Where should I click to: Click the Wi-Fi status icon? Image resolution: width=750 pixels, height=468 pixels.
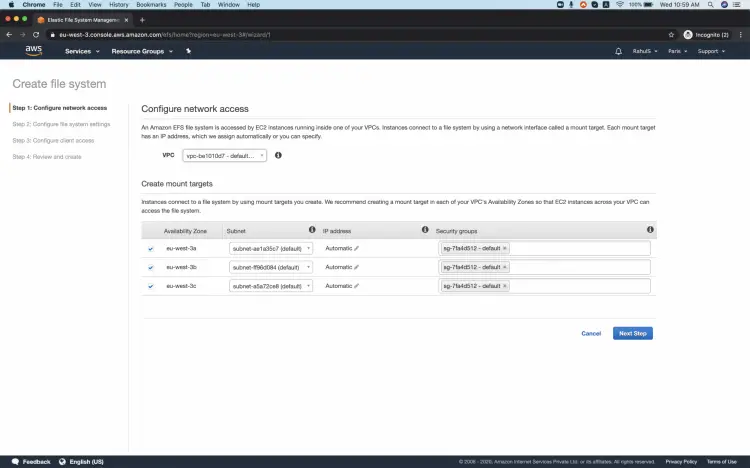(620, 4)
